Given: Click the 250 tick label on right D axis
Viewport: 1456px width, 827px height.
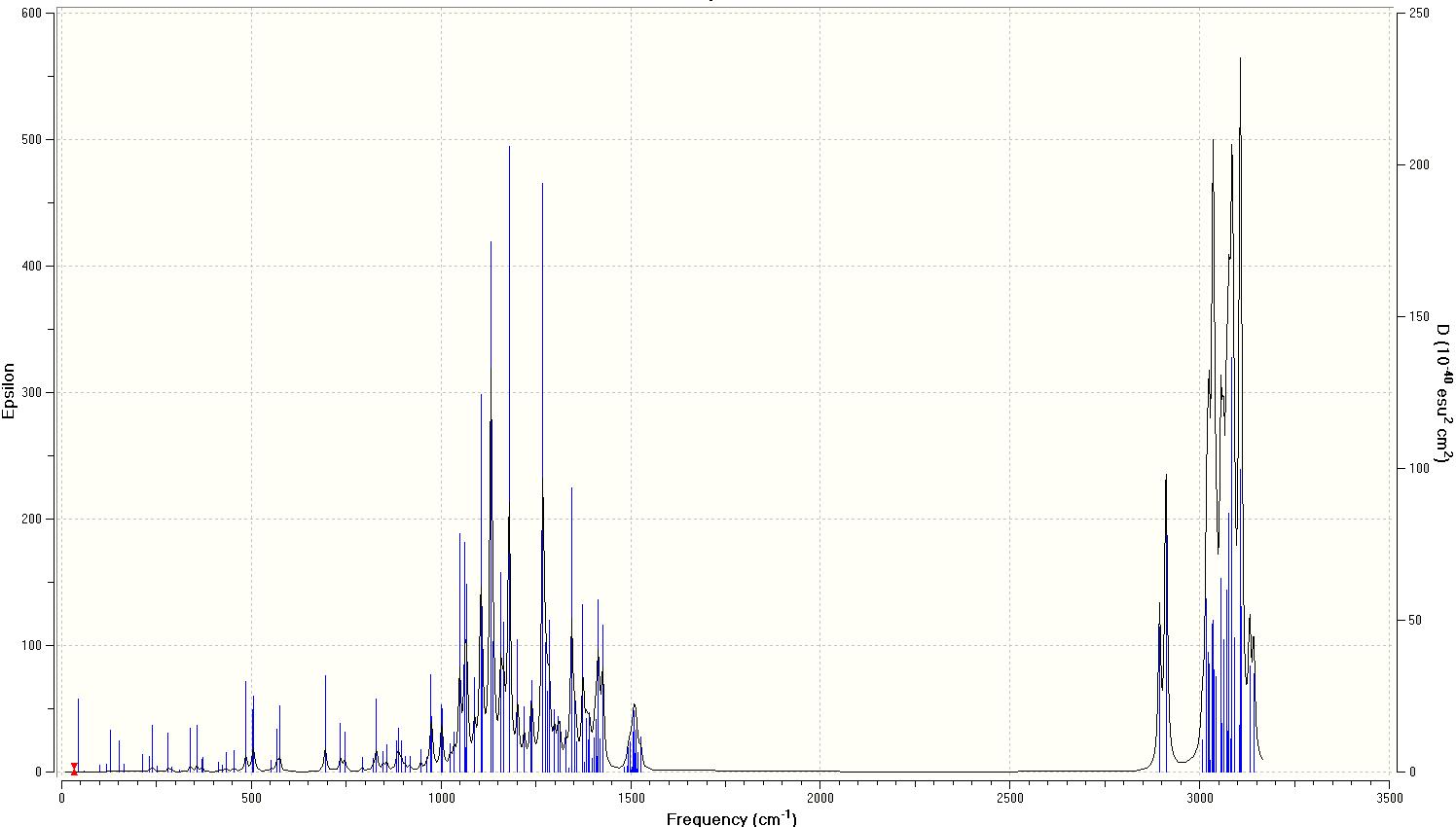Looking at the screenshot, I should 1419,13.
